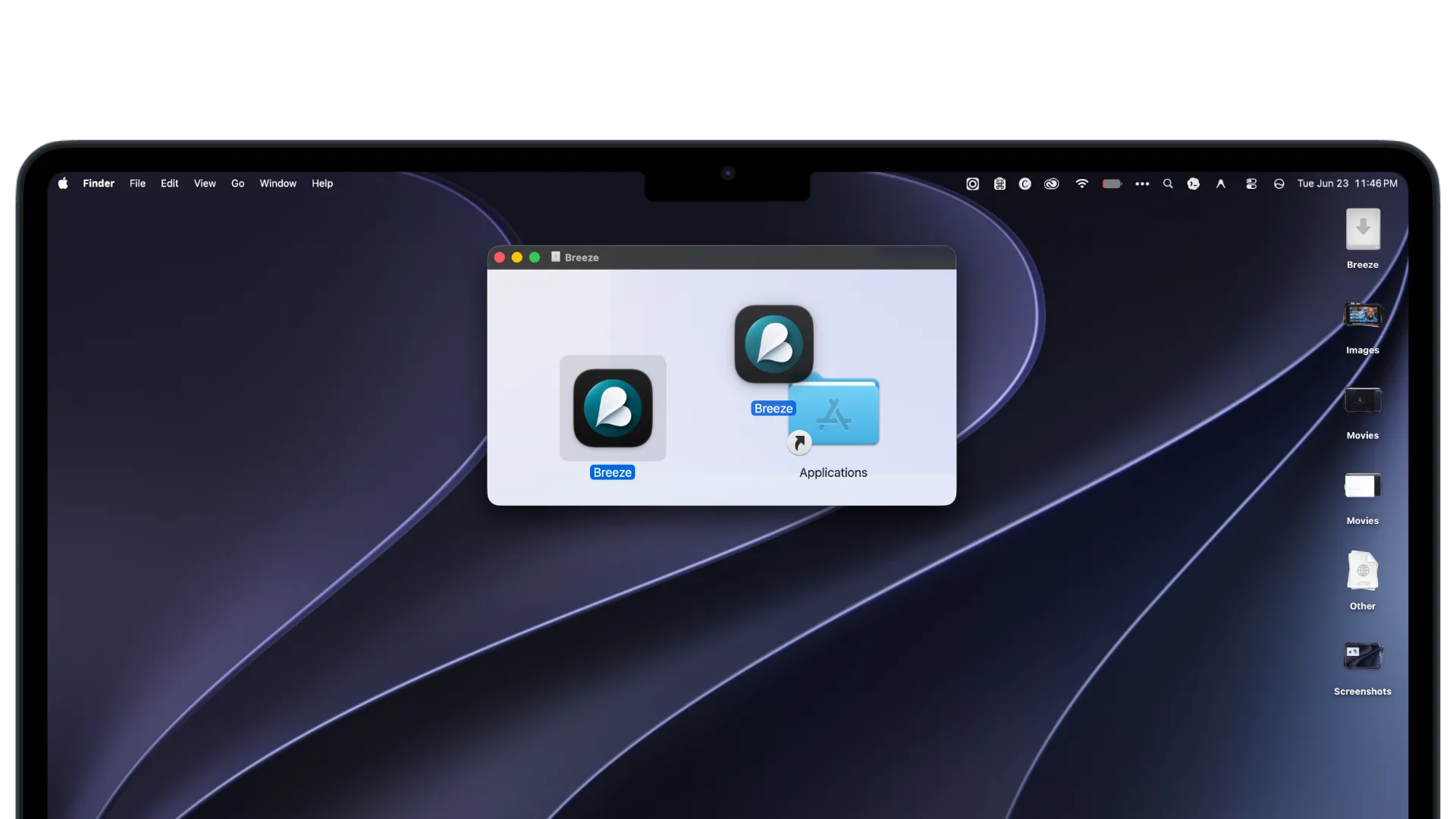1456x819 pixels.
Task: Open the Creative Cloud menu bar icon
Action: tap(1052, 184)
